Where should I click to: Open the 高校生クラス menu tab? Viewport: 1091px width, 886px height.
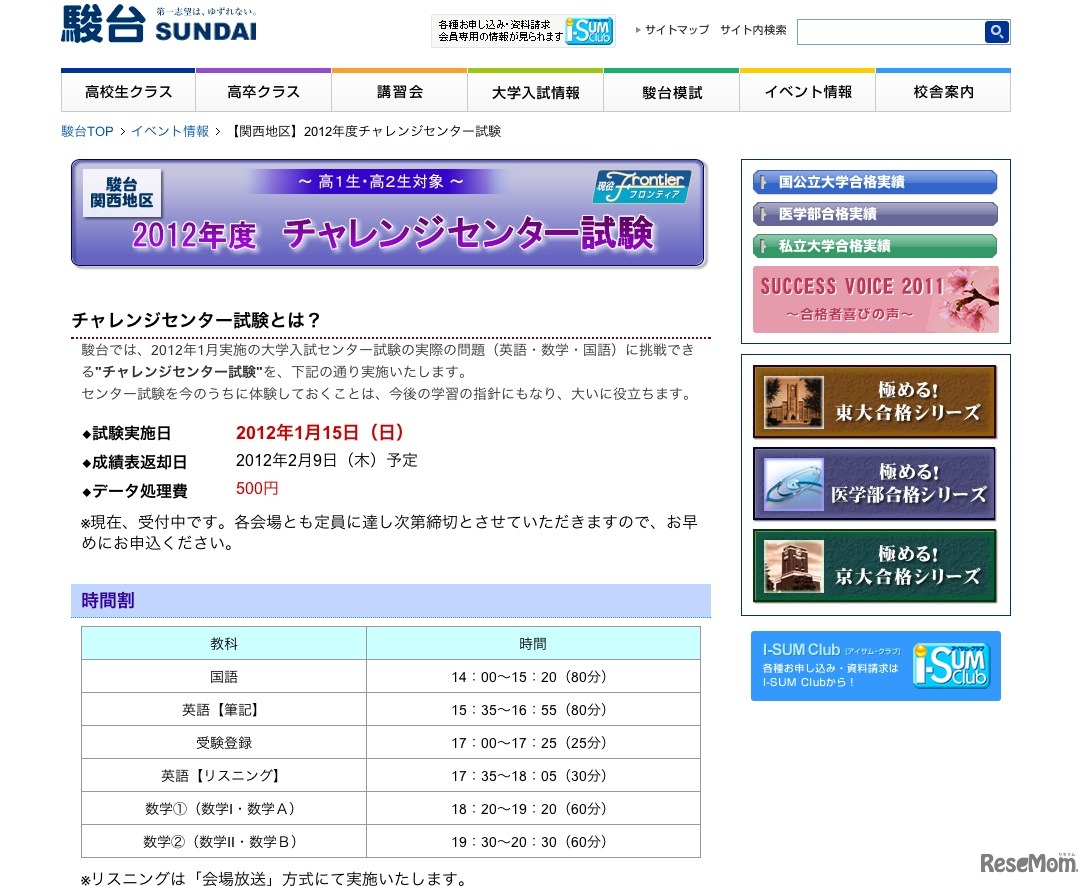click(128, 92)
